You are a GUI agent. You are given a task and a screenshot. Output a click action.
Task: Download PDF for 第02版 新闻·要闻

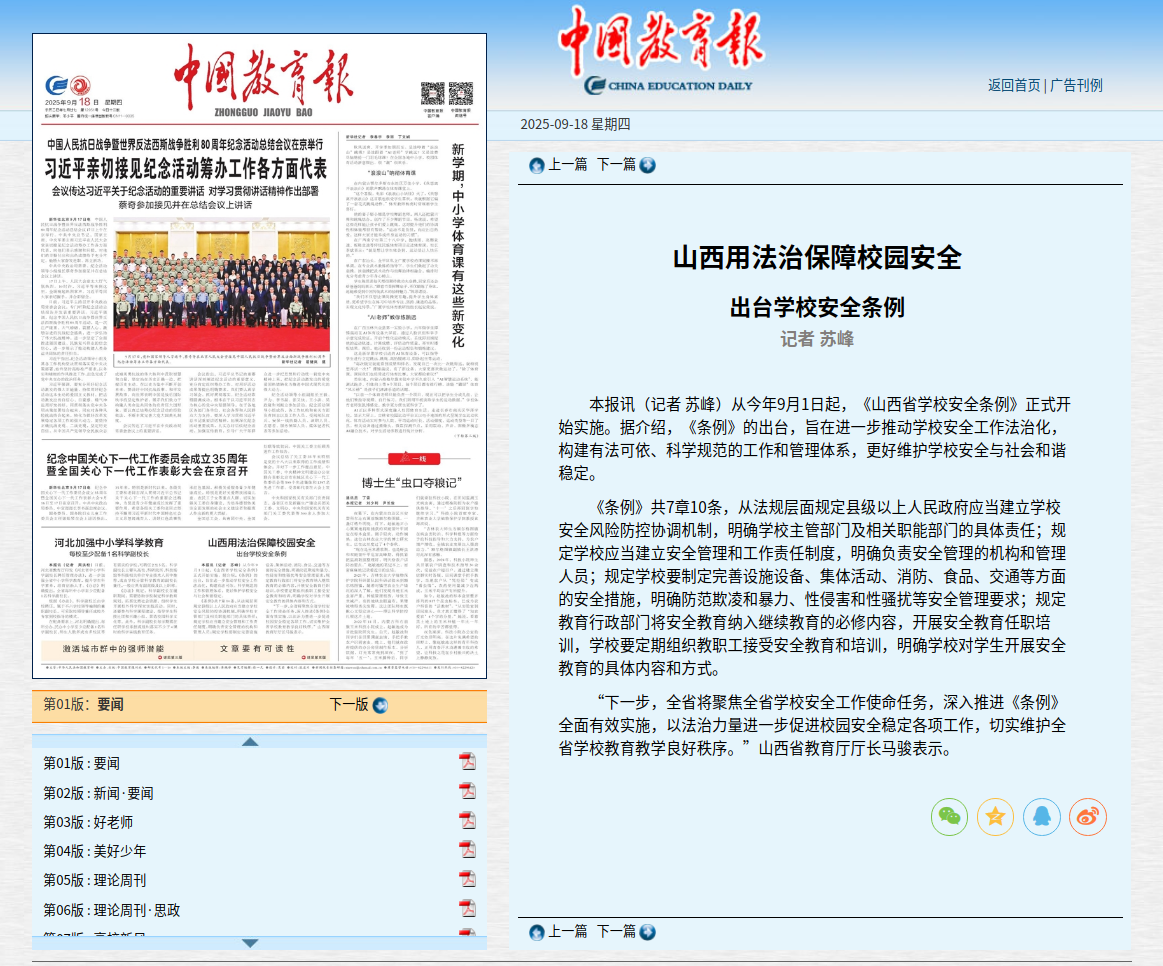click(x=467, y=792)
